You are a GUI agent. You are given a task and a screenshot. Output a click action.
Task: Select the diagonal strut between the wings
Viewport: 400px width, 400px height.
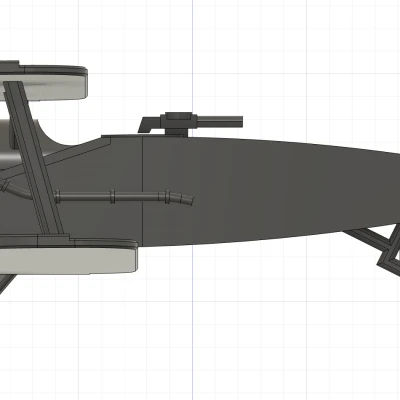[x=33, y=157]
